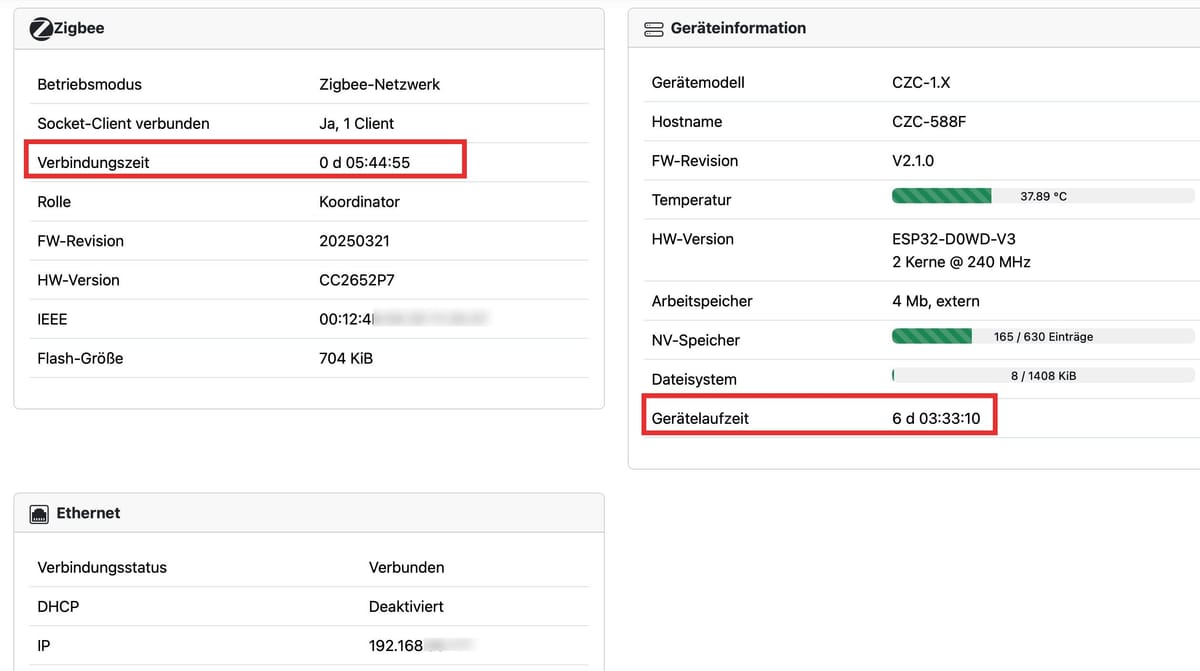Click the Gerätemodell value CZC-1.X
This screenshot has height=671, width=1200.
[x=921, y=83]
